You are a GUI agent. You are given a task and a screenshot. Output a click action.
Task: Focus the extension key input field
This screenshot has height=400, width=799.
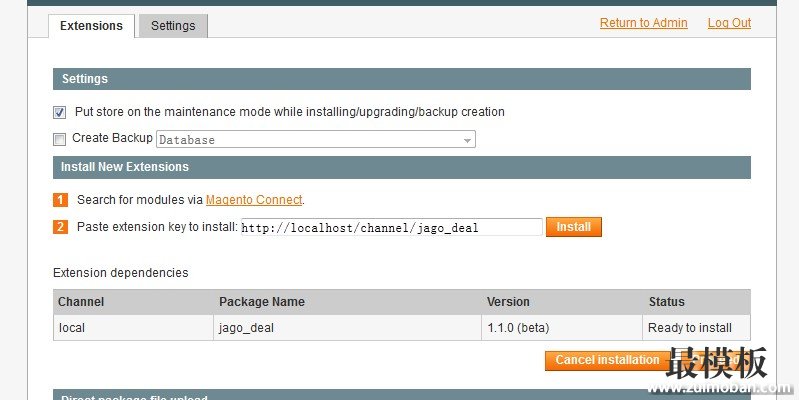[x=391, y=228]
